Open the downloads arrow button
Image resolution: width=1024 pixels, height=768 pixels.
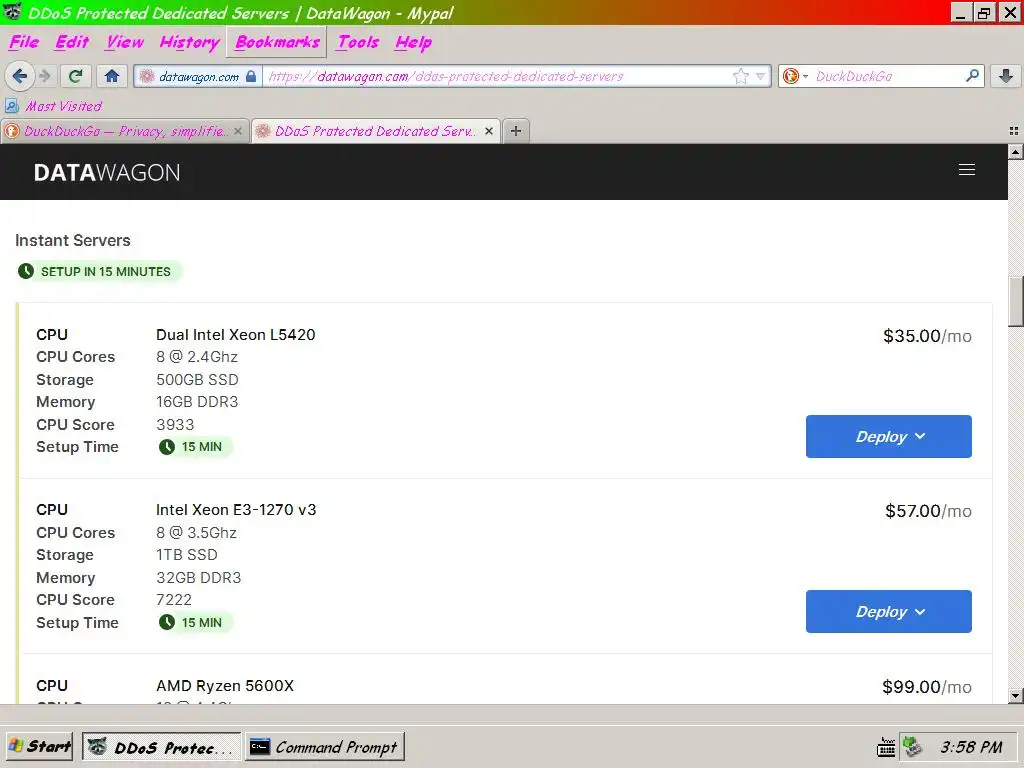pos(1006,76)
